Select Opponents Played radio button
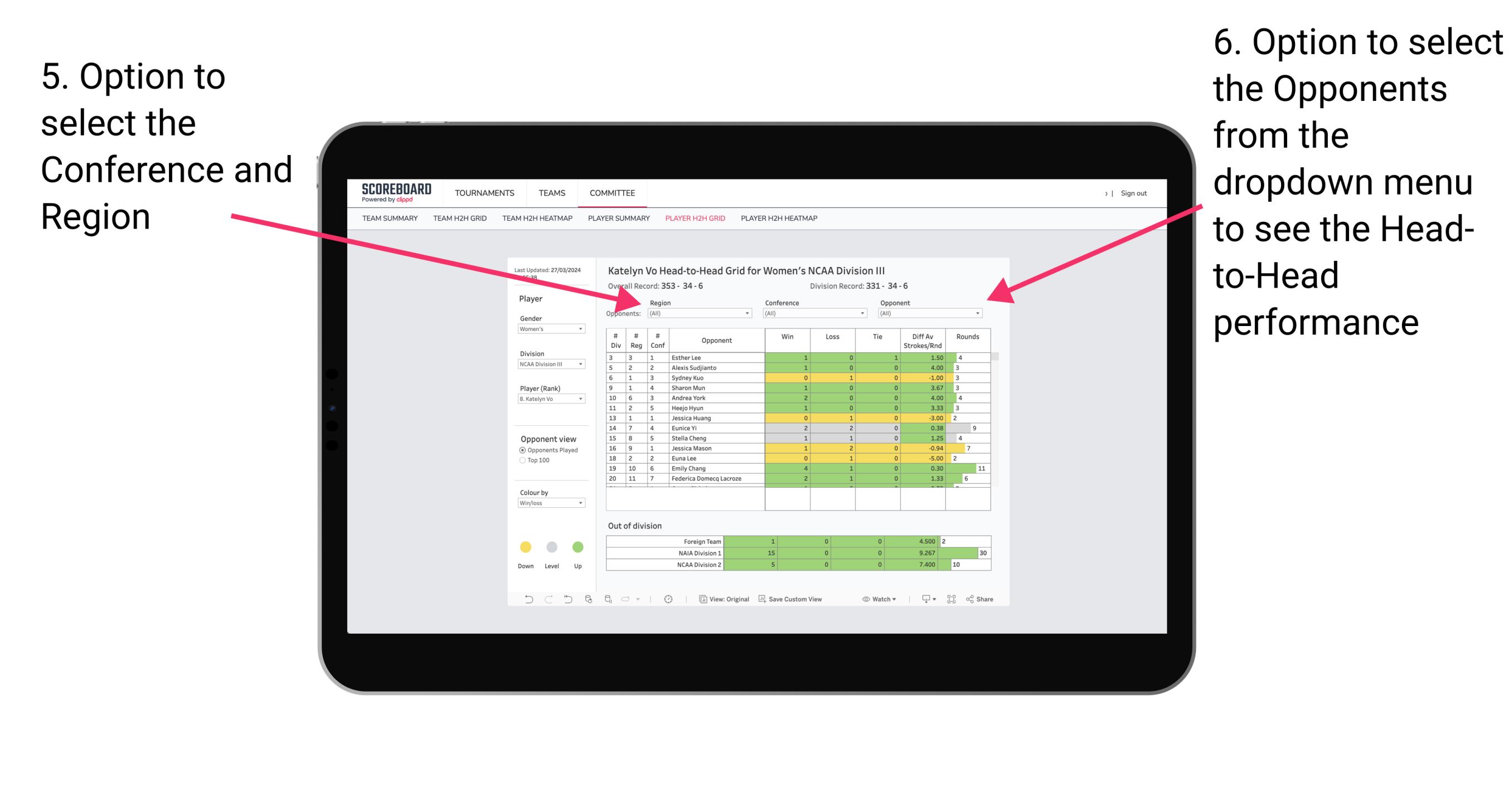 pyautogui.click(x=521, y=450)
